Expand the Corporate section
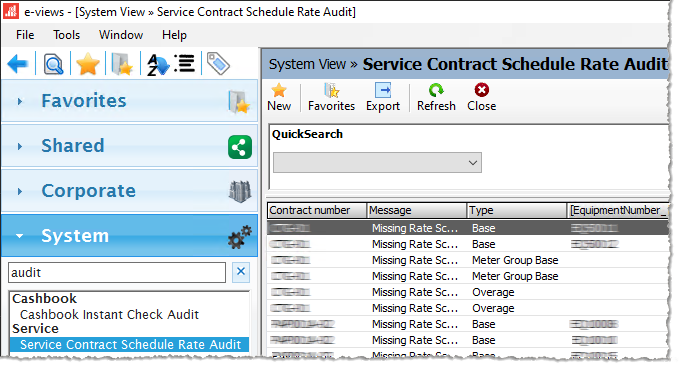 (x=19, y=191)
